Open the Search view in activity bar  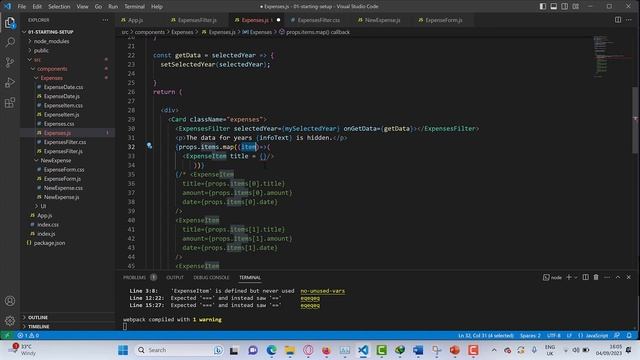click(10, 42)
